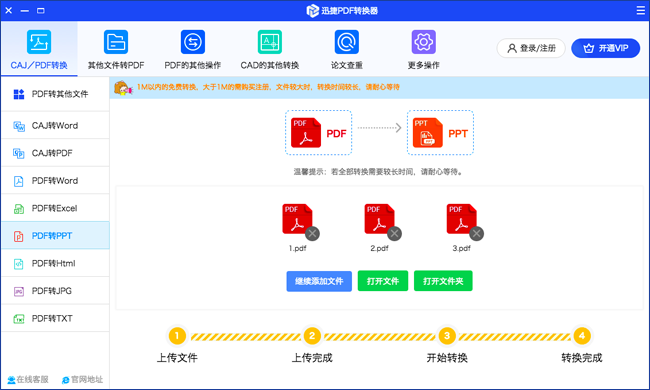
Task: Click the orange notice banner text
Action: point(268,87)
